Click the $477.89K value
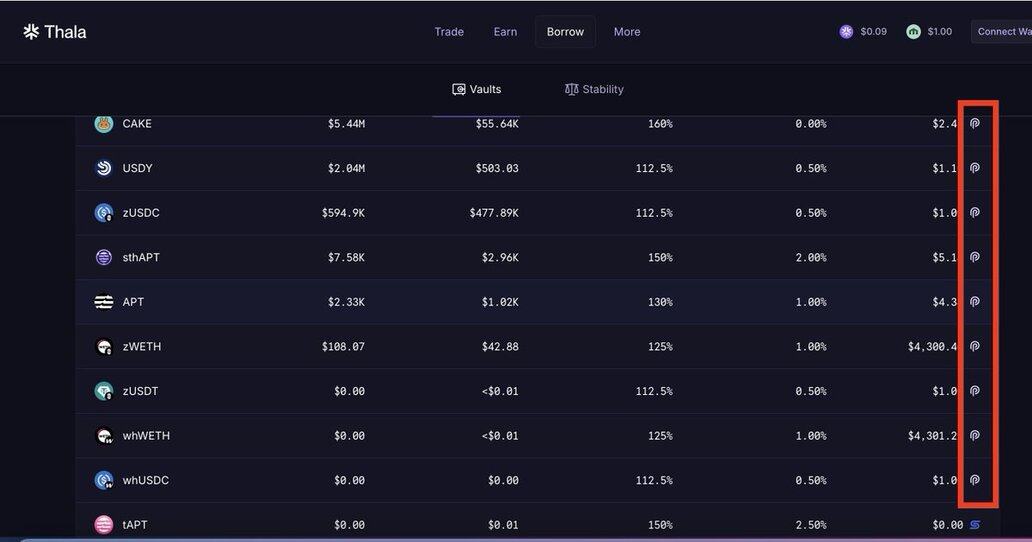 [x=494, y=213]
